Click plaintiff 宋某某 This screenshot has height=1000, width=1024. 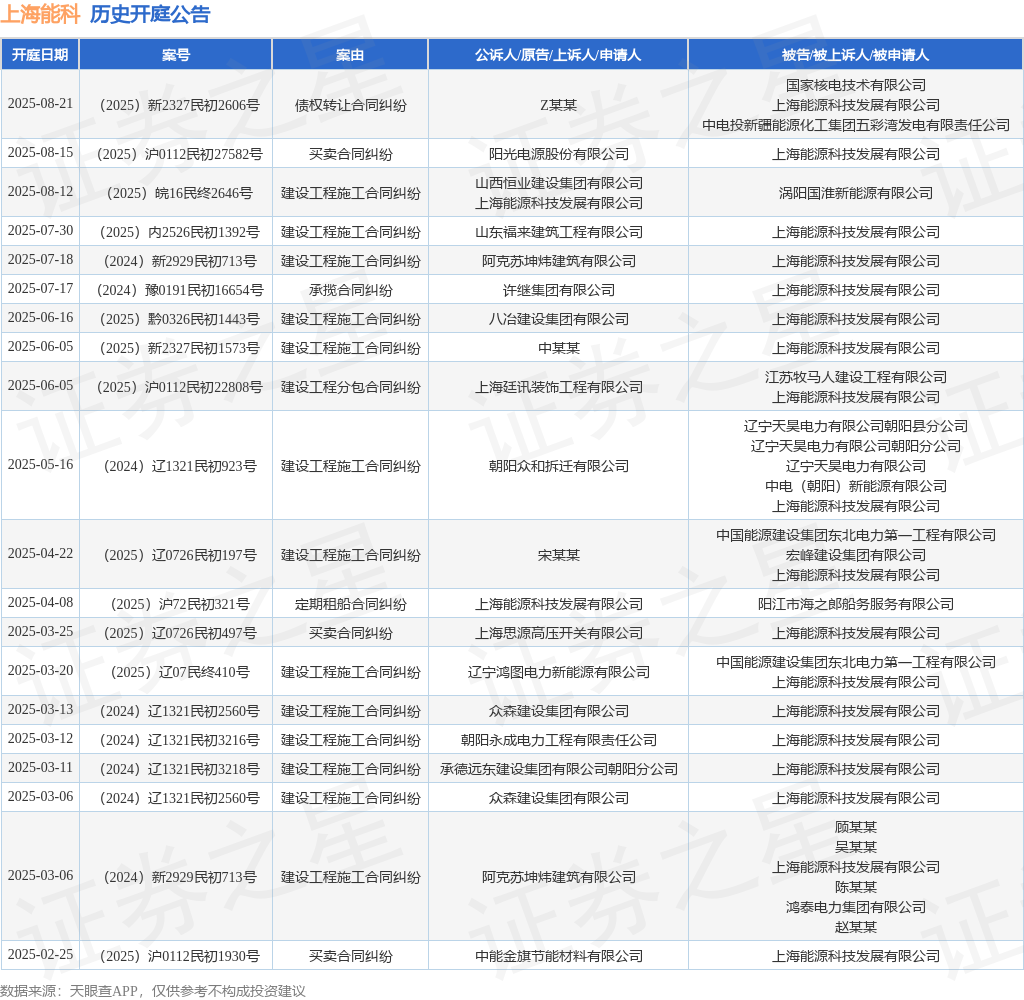[558, 555]
